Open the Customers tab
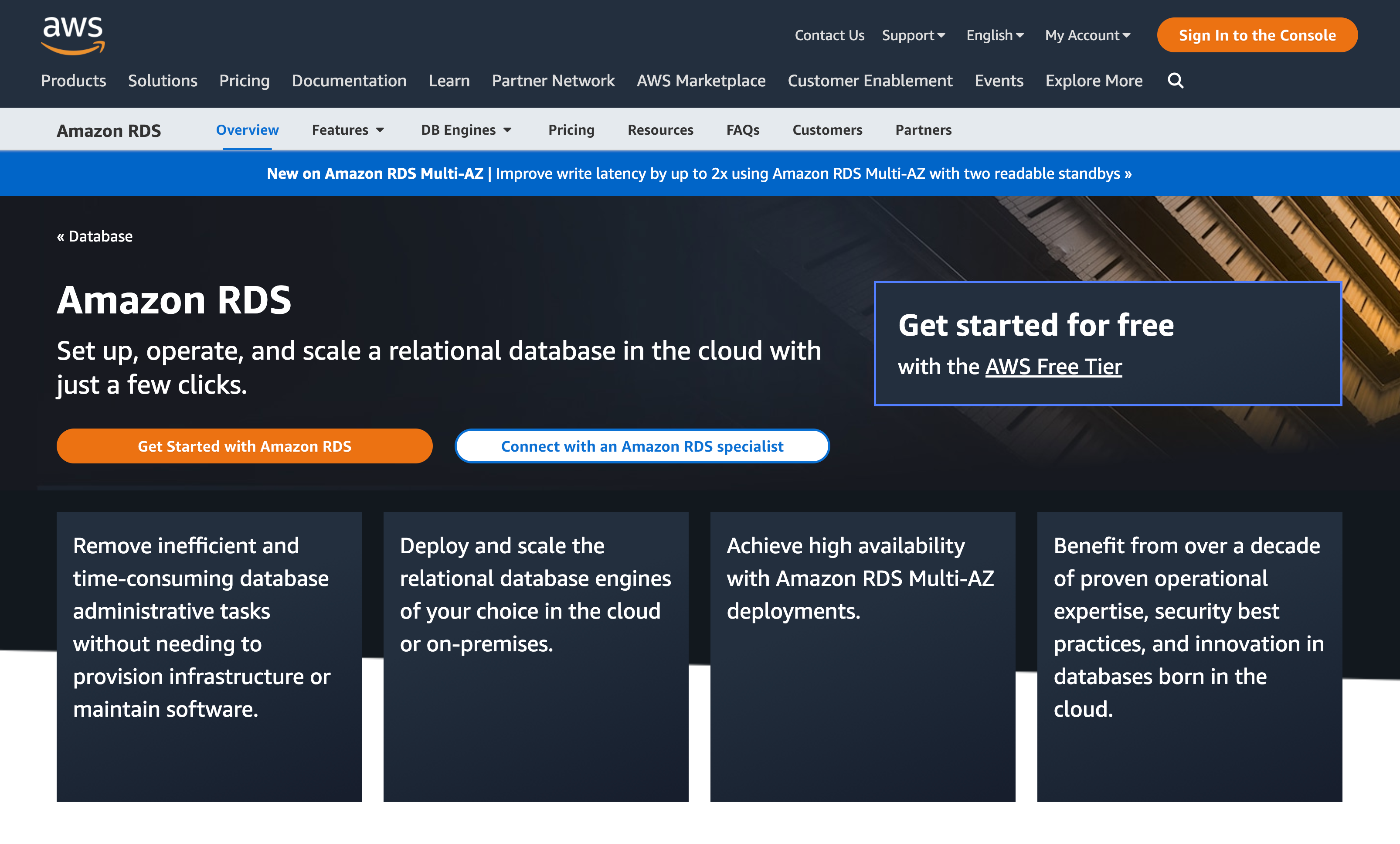 point(827,130)
